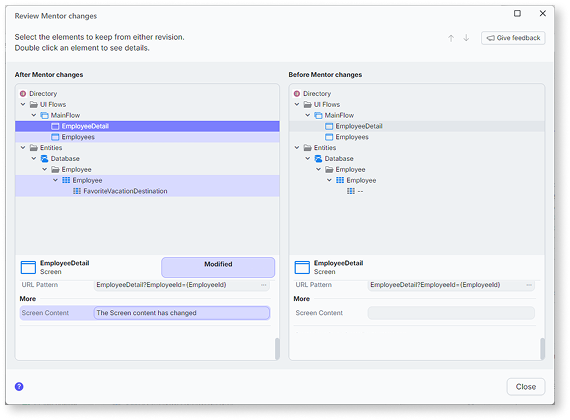Click EmployeeDetail screen icon in After properties header
The width and height of the screenshot is (570, 420).
pyautogui.click(x=28, y=267)
